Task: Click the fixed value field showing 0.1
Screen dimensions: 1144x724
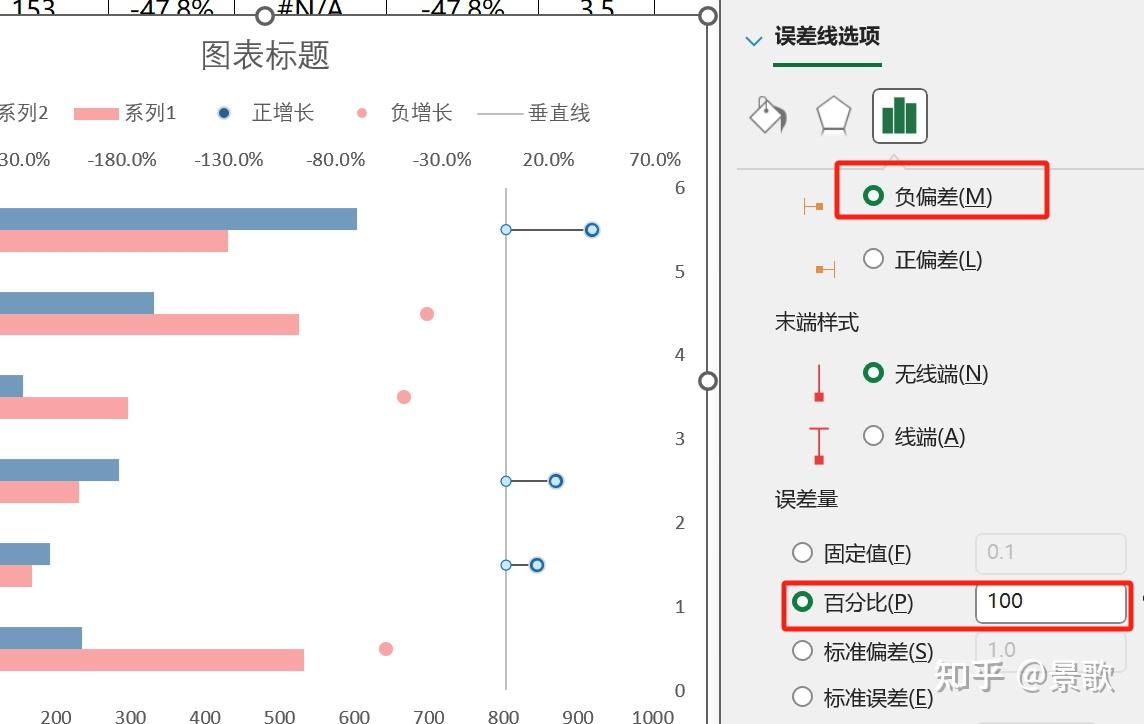Action: pos(1051,552)
